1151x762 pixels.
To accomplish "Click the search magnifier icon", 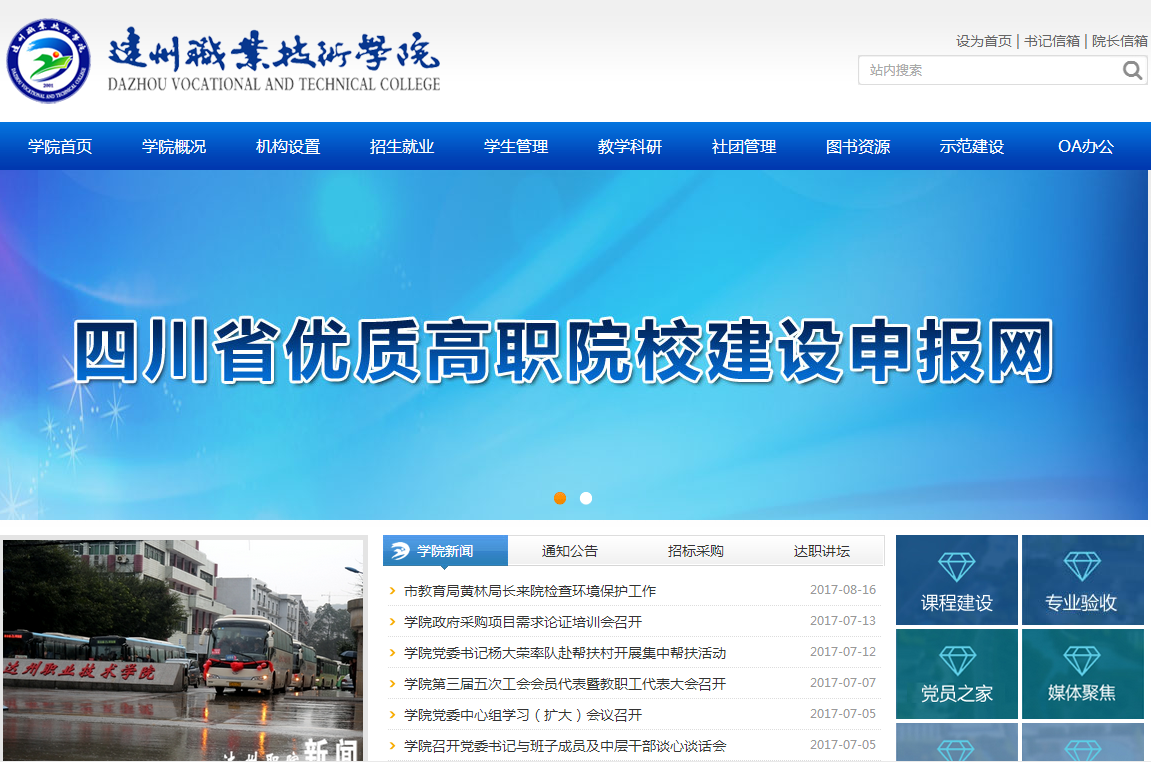I will click(1132, 70).
